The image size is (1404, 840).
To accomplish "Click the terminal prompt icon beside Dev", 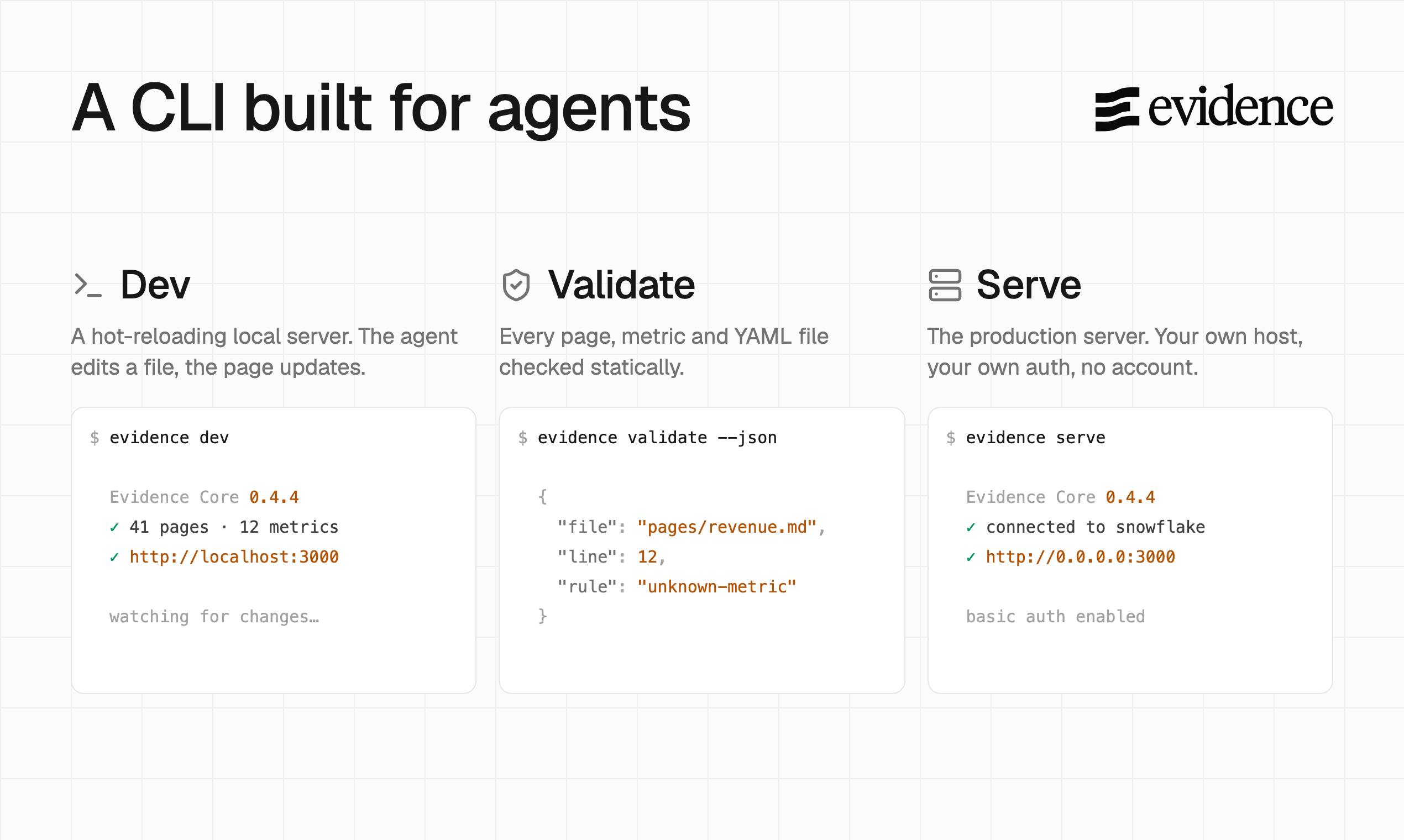I will pos(88,285).
